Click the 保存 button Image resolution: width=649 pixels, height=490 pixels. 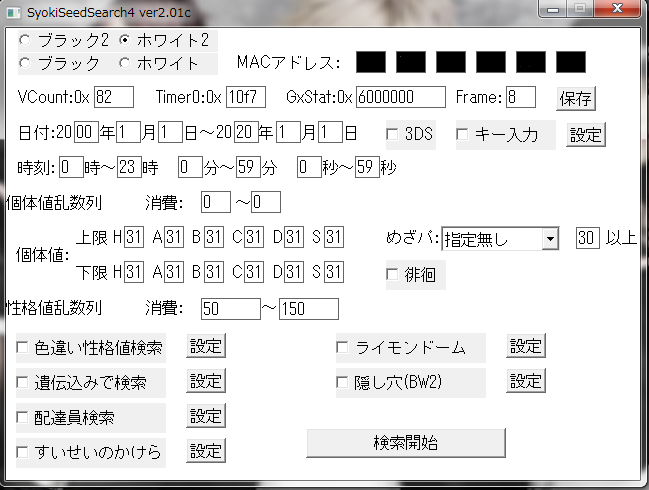click(x=575, y=98)
